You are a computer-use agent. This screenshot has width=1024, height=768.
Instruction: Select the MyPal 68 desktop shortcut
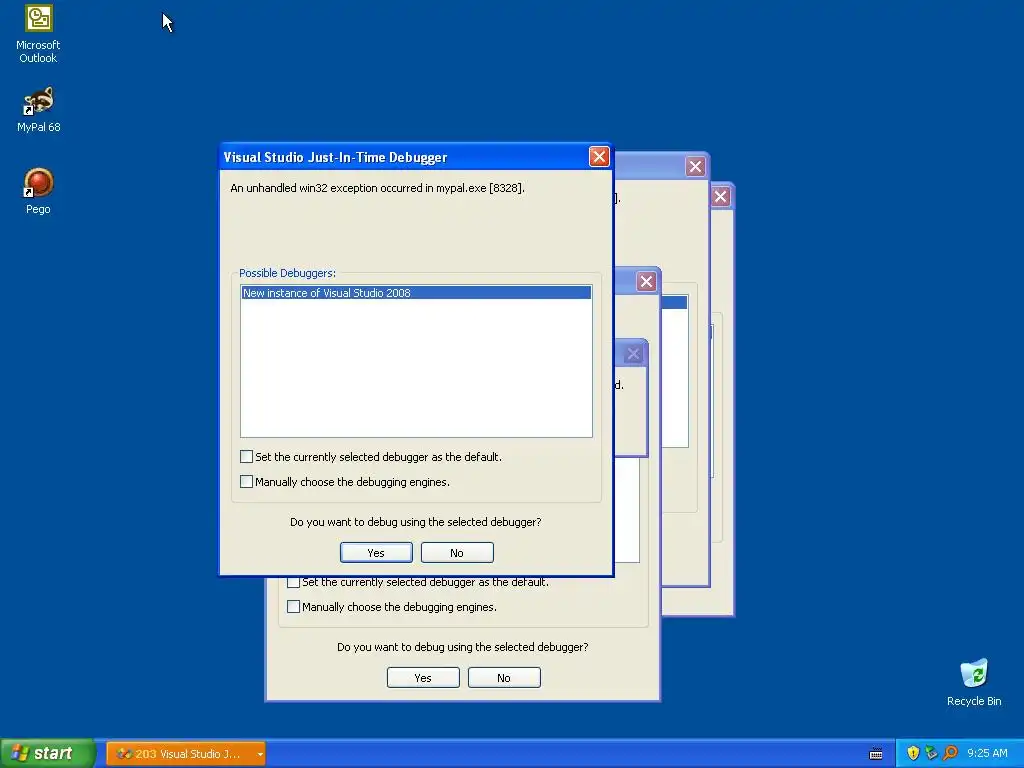point(38,109)
